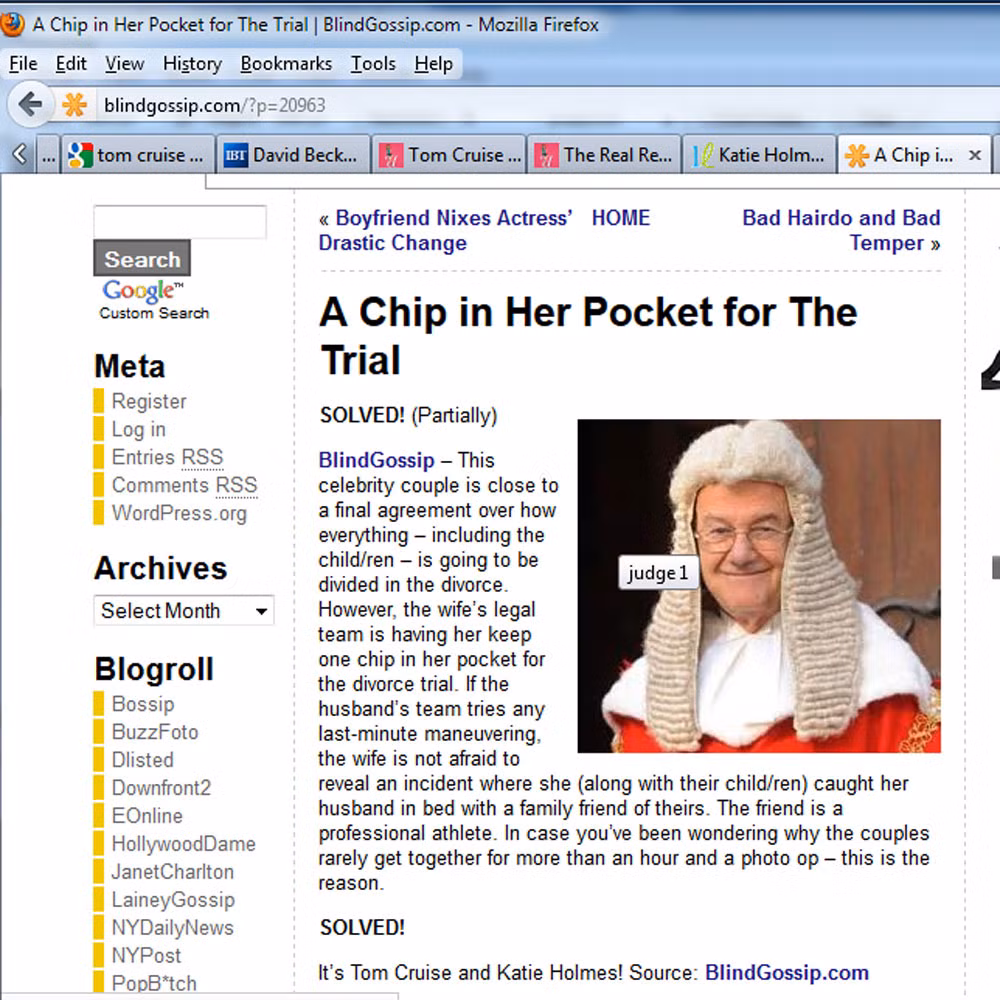The width and height of the screenshot is (1000, 1000).
Task: Open Dlisted in the Blogroll
Action: [x=143, y=760]
